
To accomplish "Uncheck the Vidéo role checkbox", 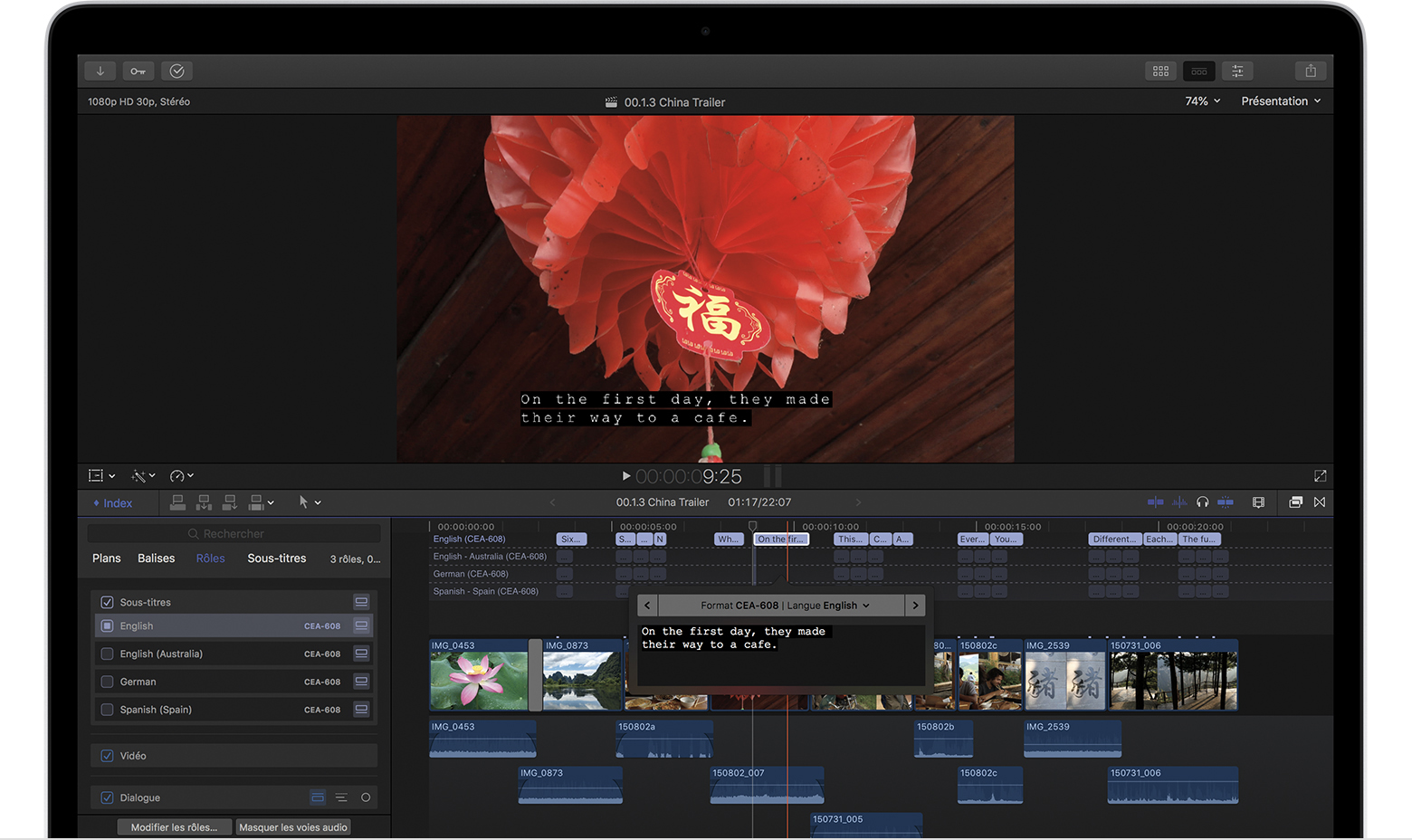I will [x=107, y=756].
